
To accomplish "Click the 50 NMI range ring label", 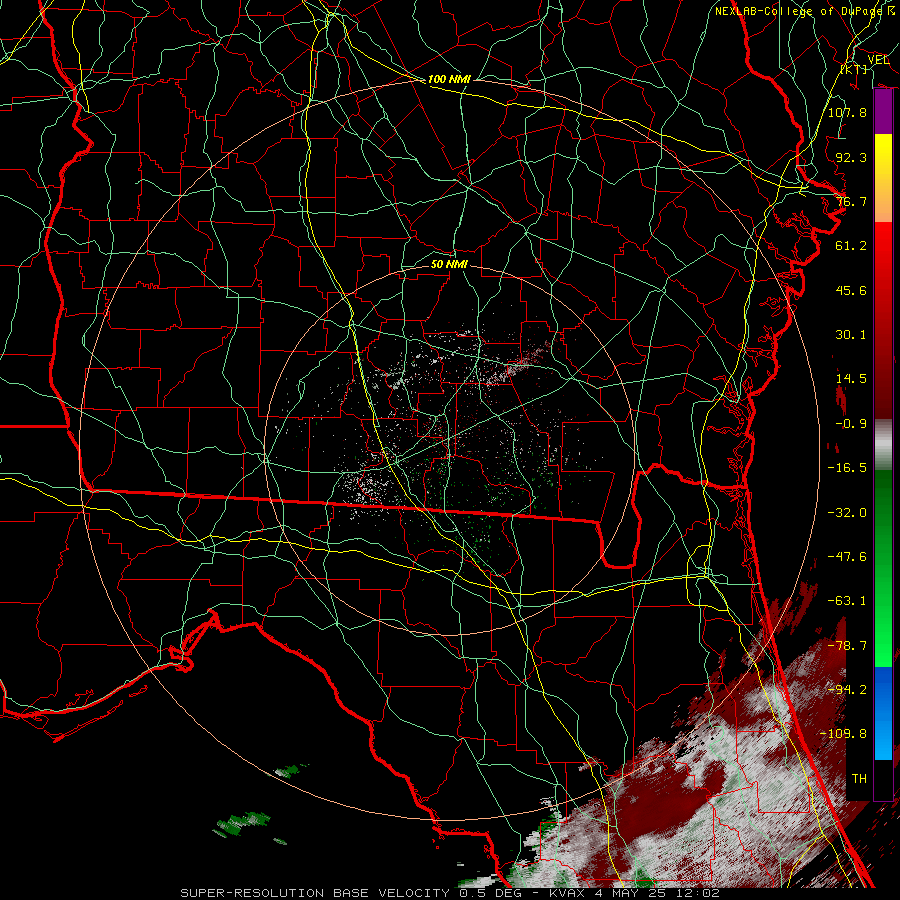I will coord(449,264).
